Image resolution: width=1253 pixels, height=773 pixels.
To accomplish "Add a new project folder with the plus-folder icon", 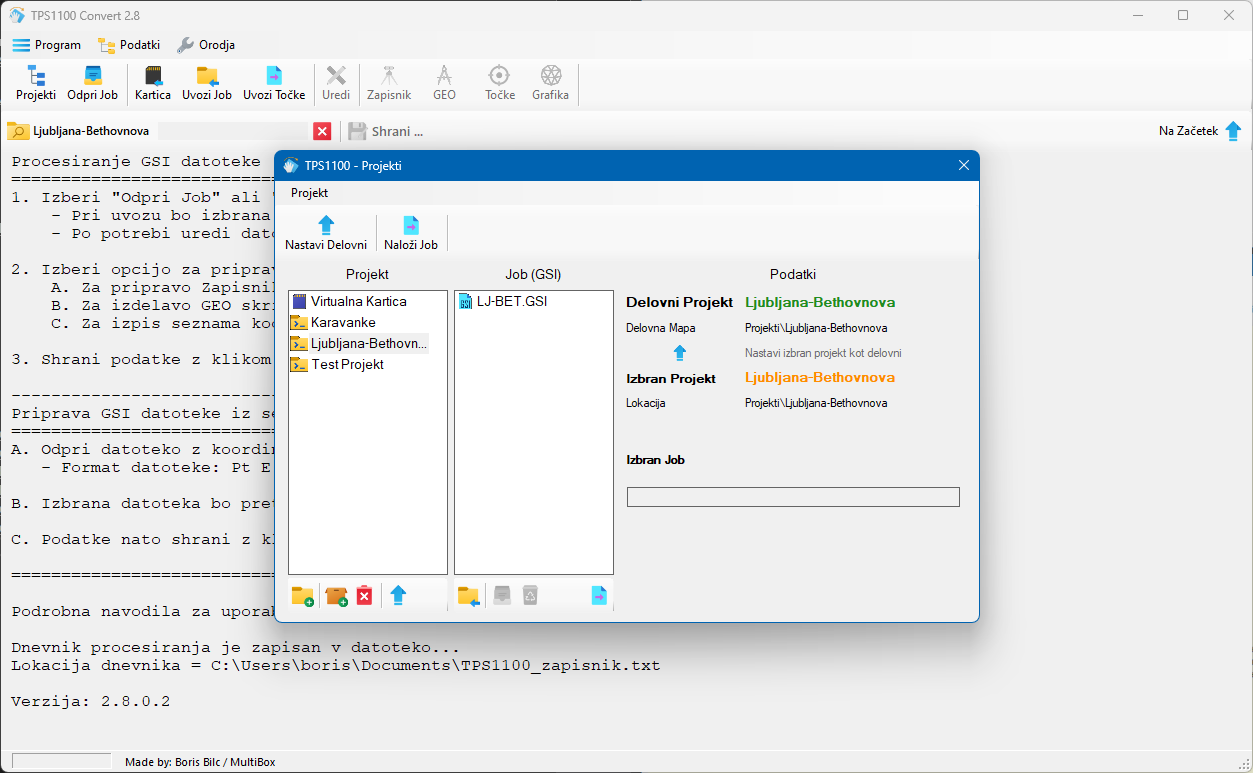I will click(x=302, y=596).
